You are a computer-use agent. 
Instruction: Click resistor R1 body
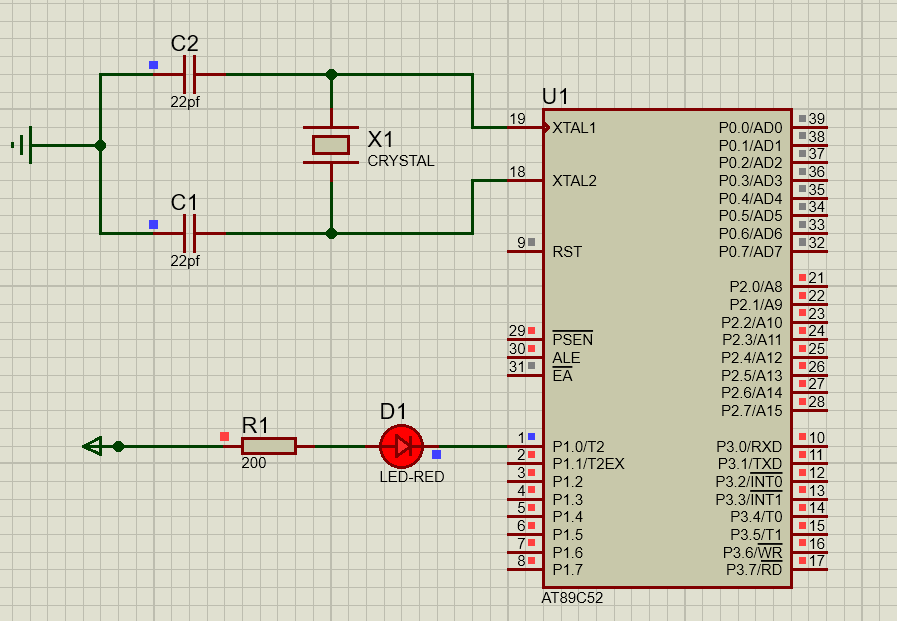click(x=269, y=446)
